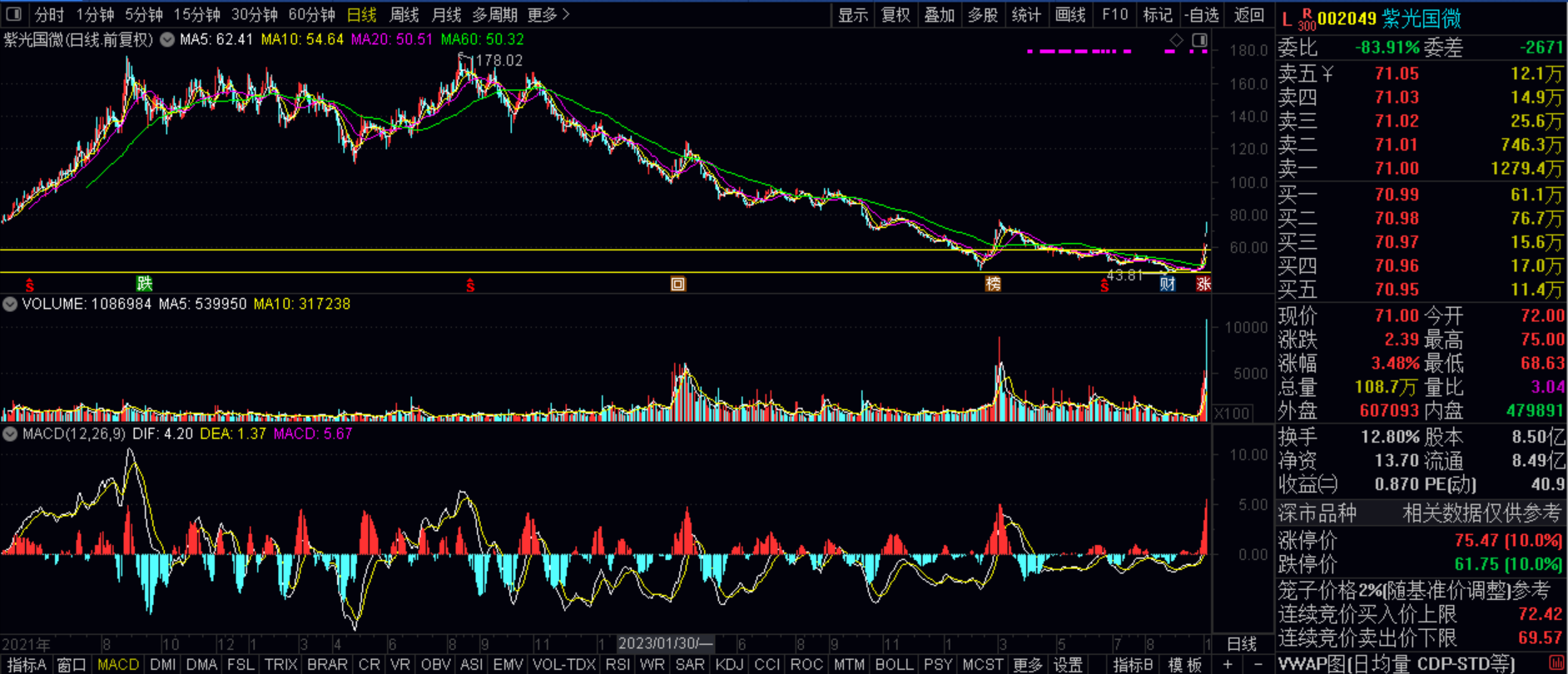Toggle the left sidebar panel icon

(x=13, y=15)
